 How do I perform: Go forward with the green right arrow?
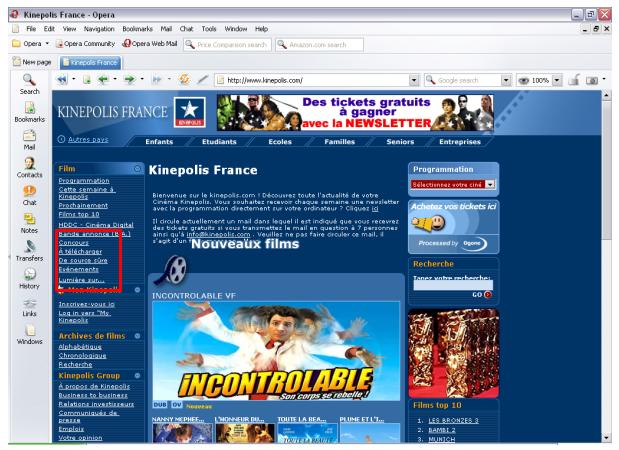(x=129, y=80)
